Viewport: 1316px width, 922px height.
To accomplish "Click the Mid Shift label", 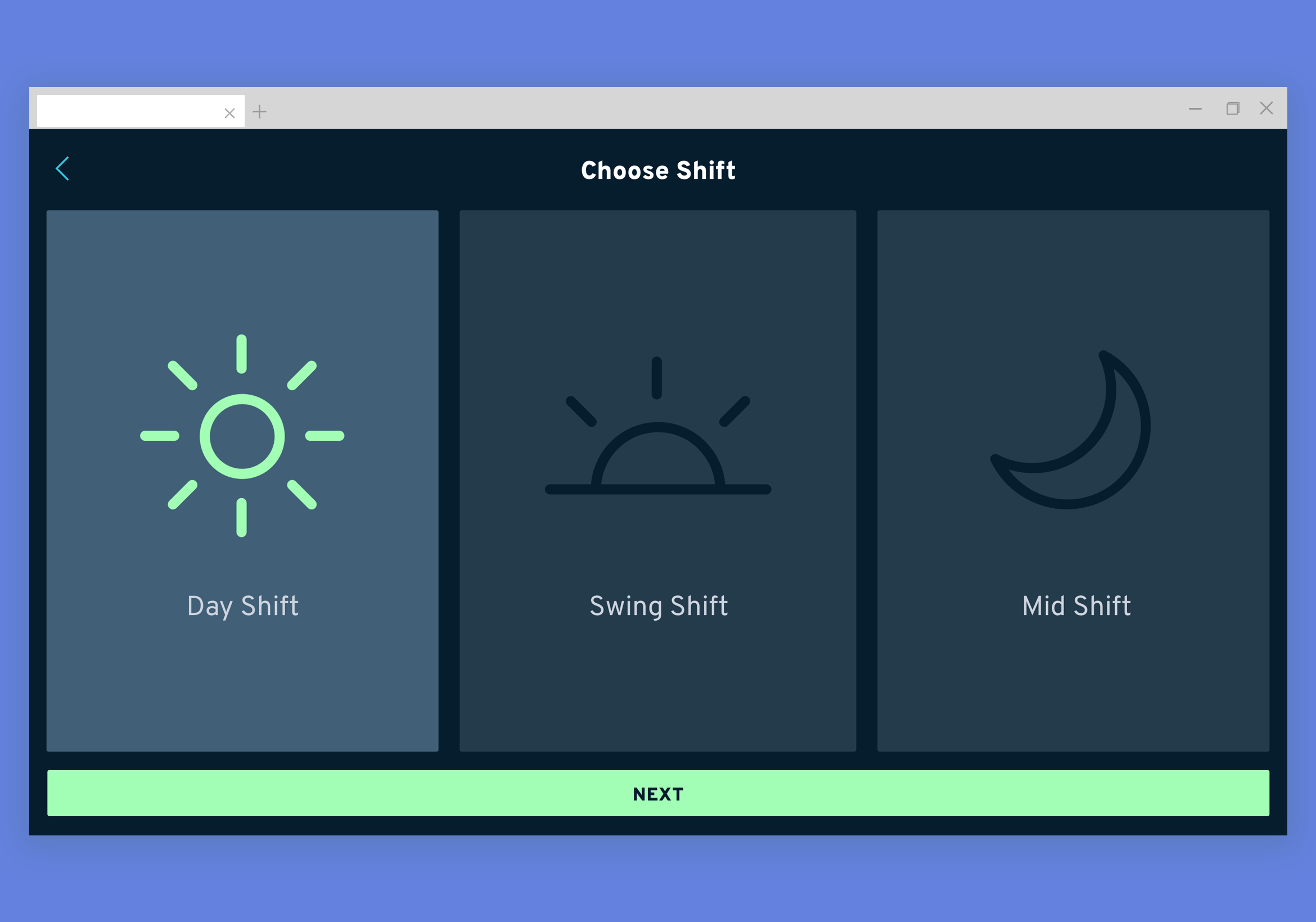I will point(1076,605).
